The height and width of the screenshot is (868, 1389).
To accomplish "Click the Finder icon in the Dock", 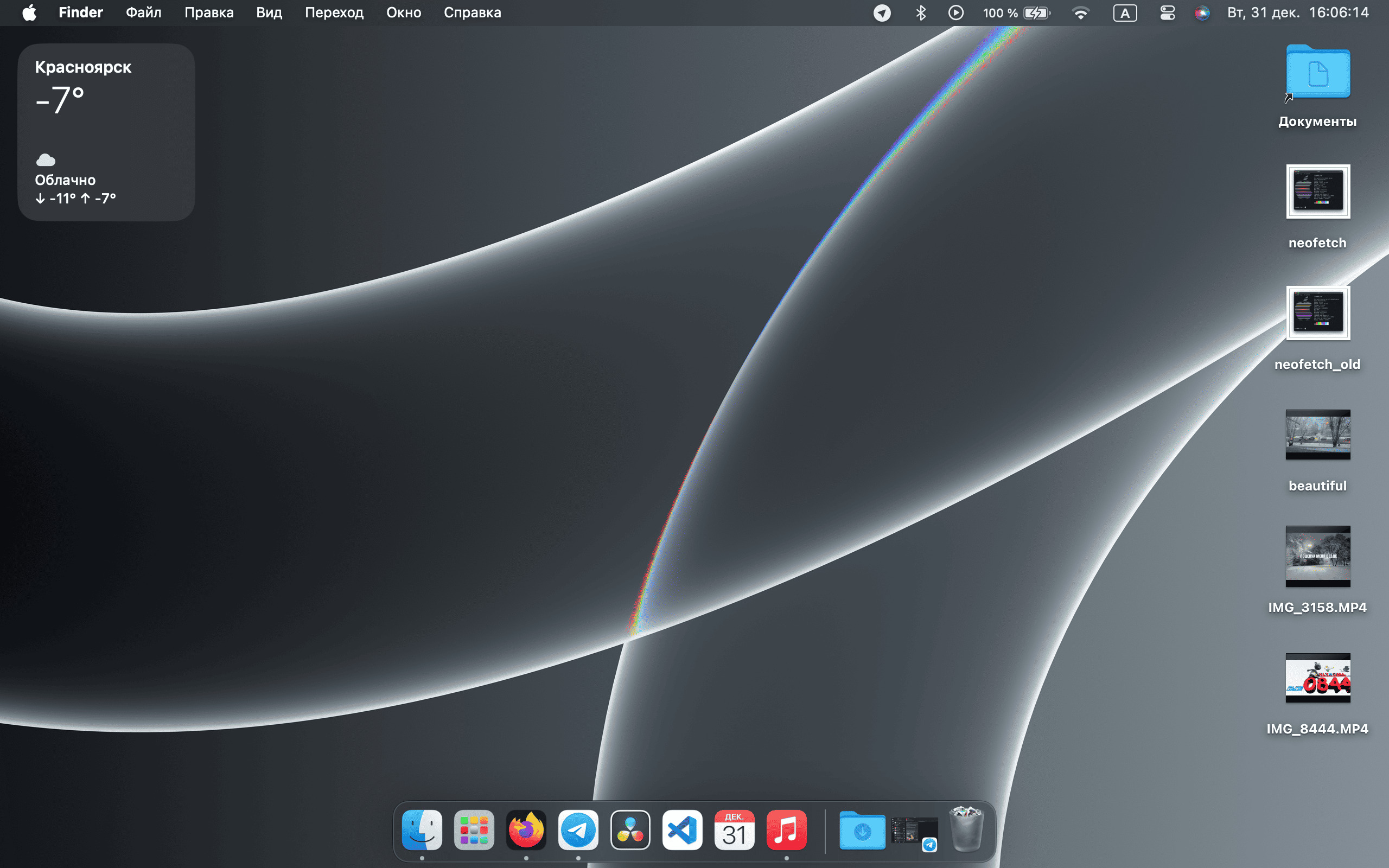I will click(422, 830).
